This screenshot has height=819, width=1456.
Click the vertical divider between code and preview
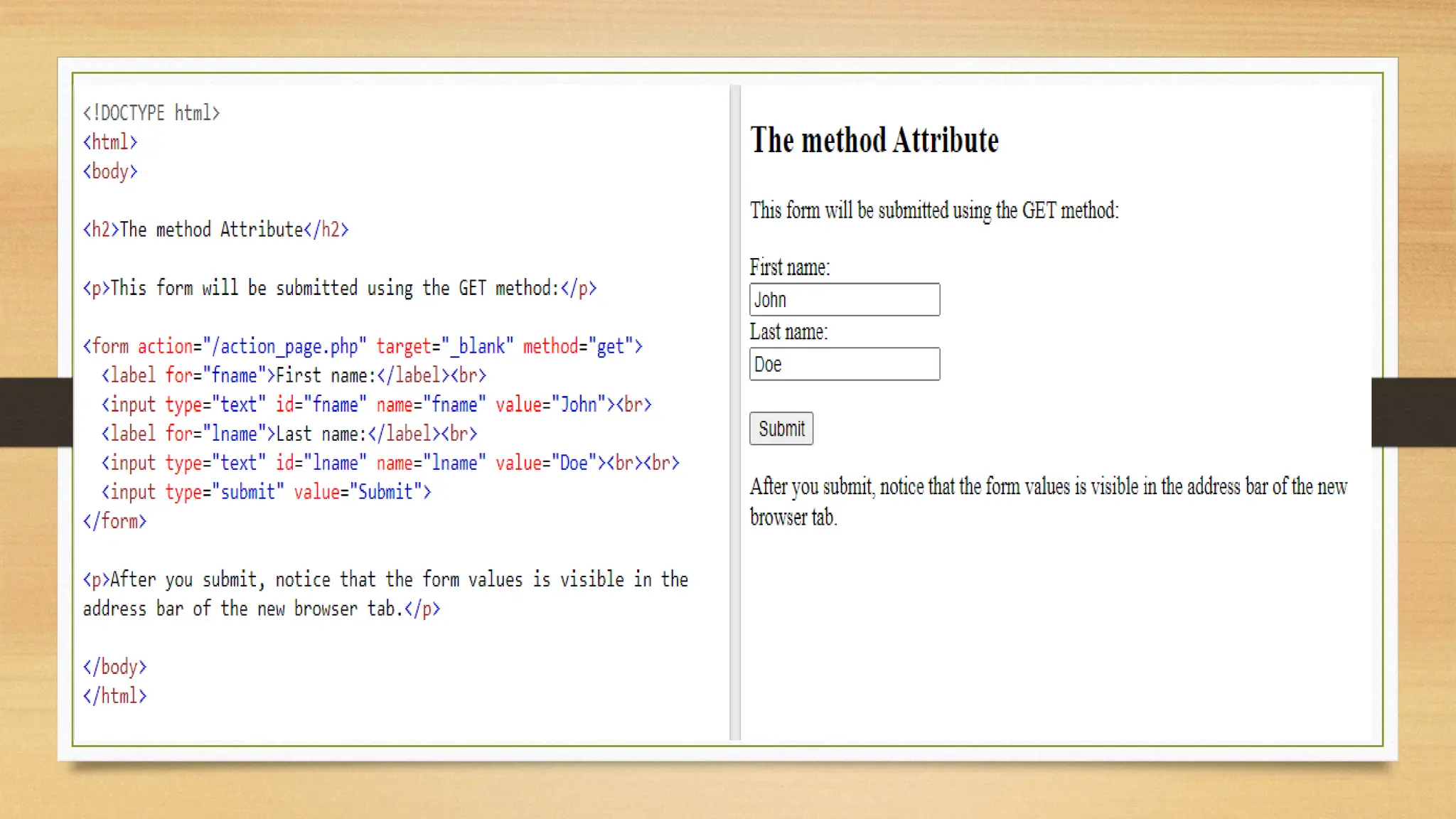tap(734, 412)
